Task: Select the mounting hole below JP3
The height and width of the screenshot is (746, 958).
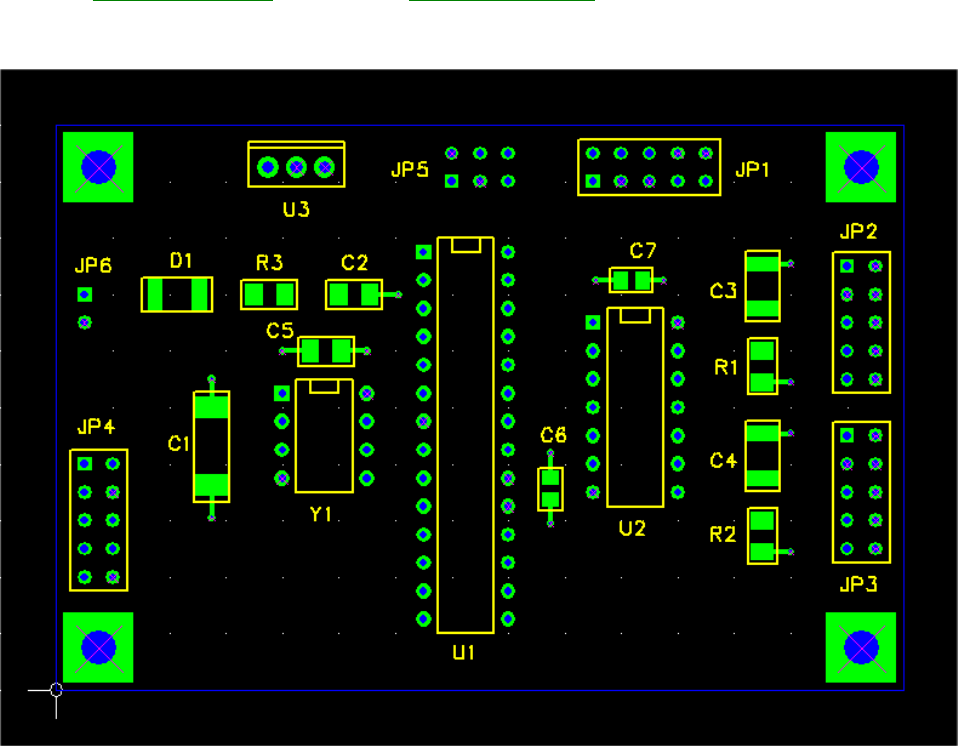Action: [861, 647]
